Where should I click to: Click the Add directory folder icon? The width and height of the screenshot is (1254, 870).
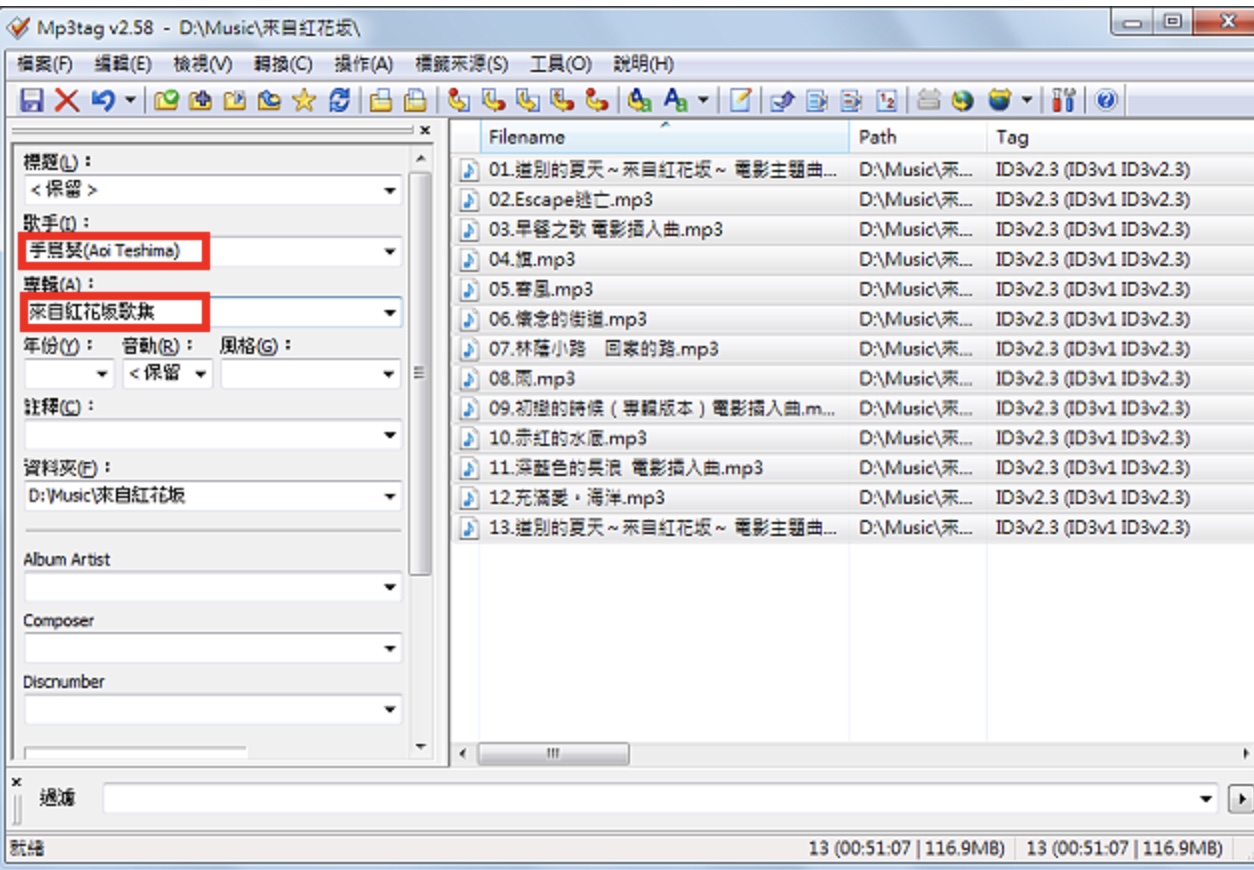200,100
